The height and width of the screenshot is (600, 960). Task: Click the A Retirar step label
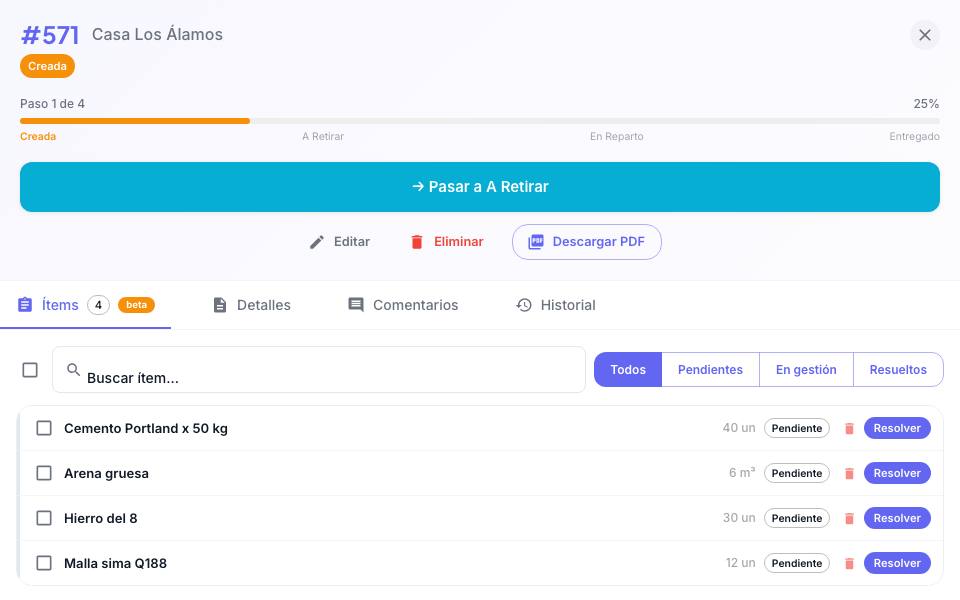click(x=323, y=137)
